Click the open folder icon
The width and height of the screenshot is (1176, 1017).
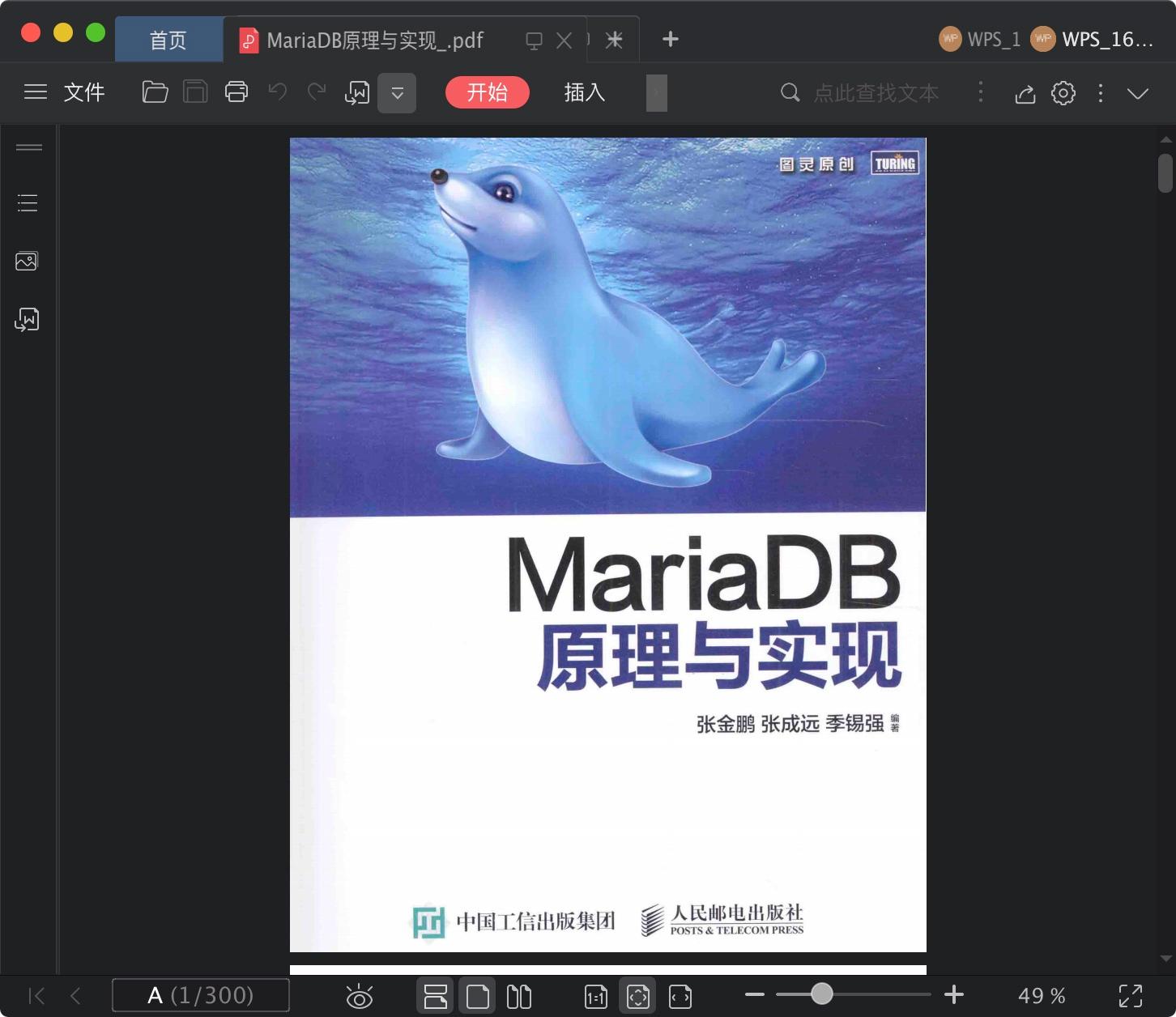click(155, 92)
